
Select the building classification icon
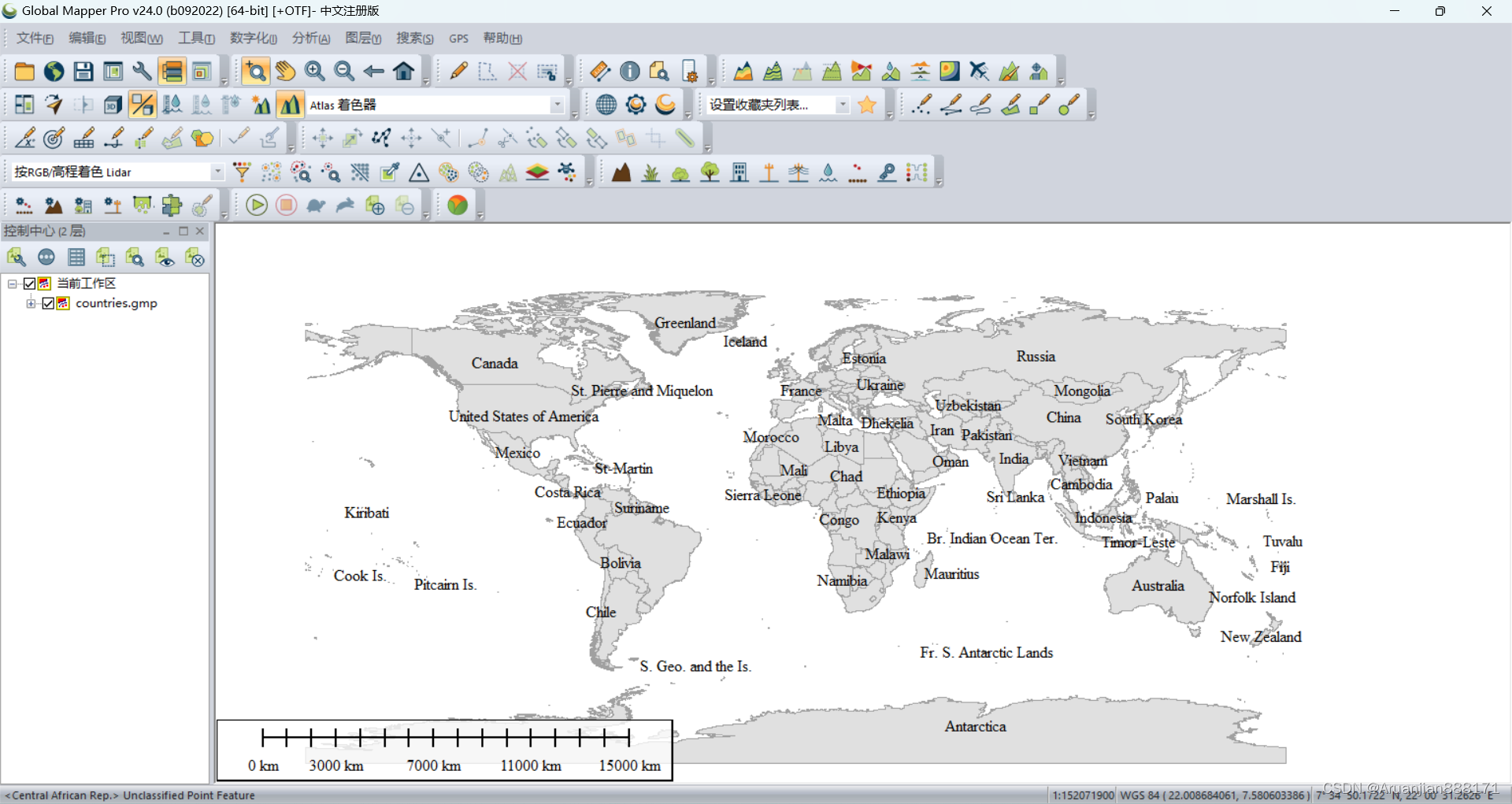pyautogui.click(x=739, y=172)
